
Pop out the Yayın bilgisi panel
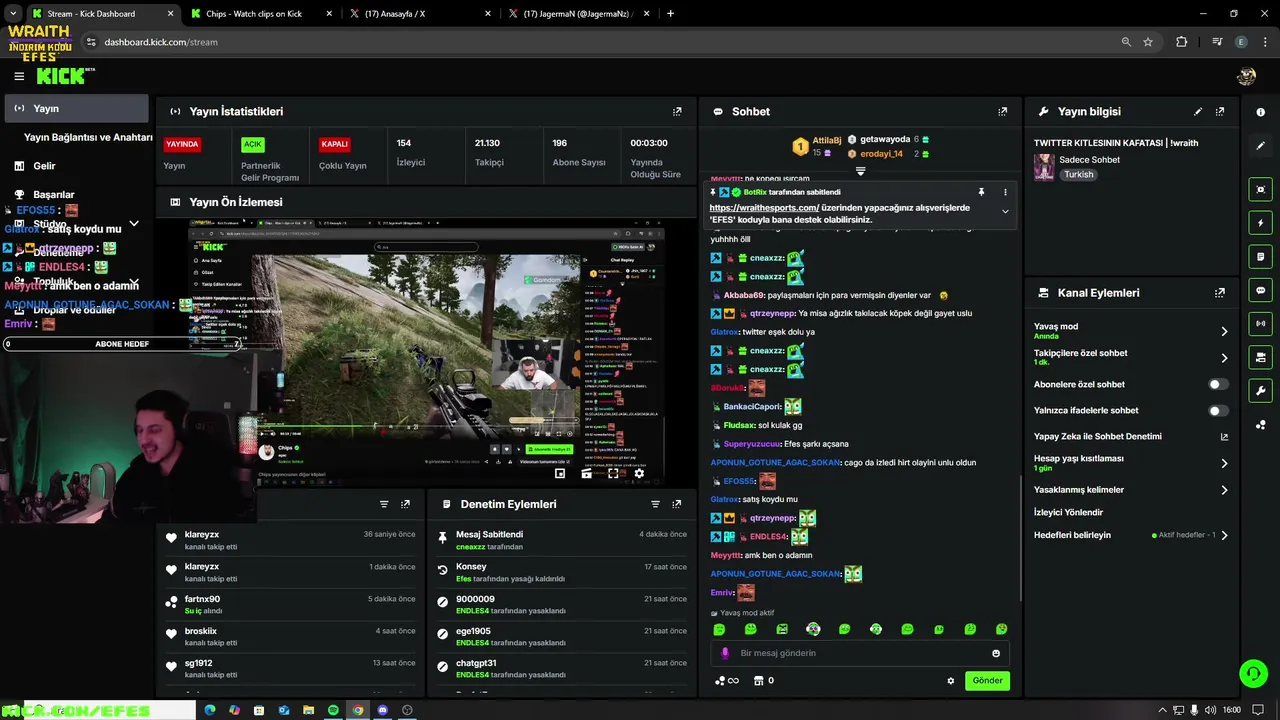1220,112
